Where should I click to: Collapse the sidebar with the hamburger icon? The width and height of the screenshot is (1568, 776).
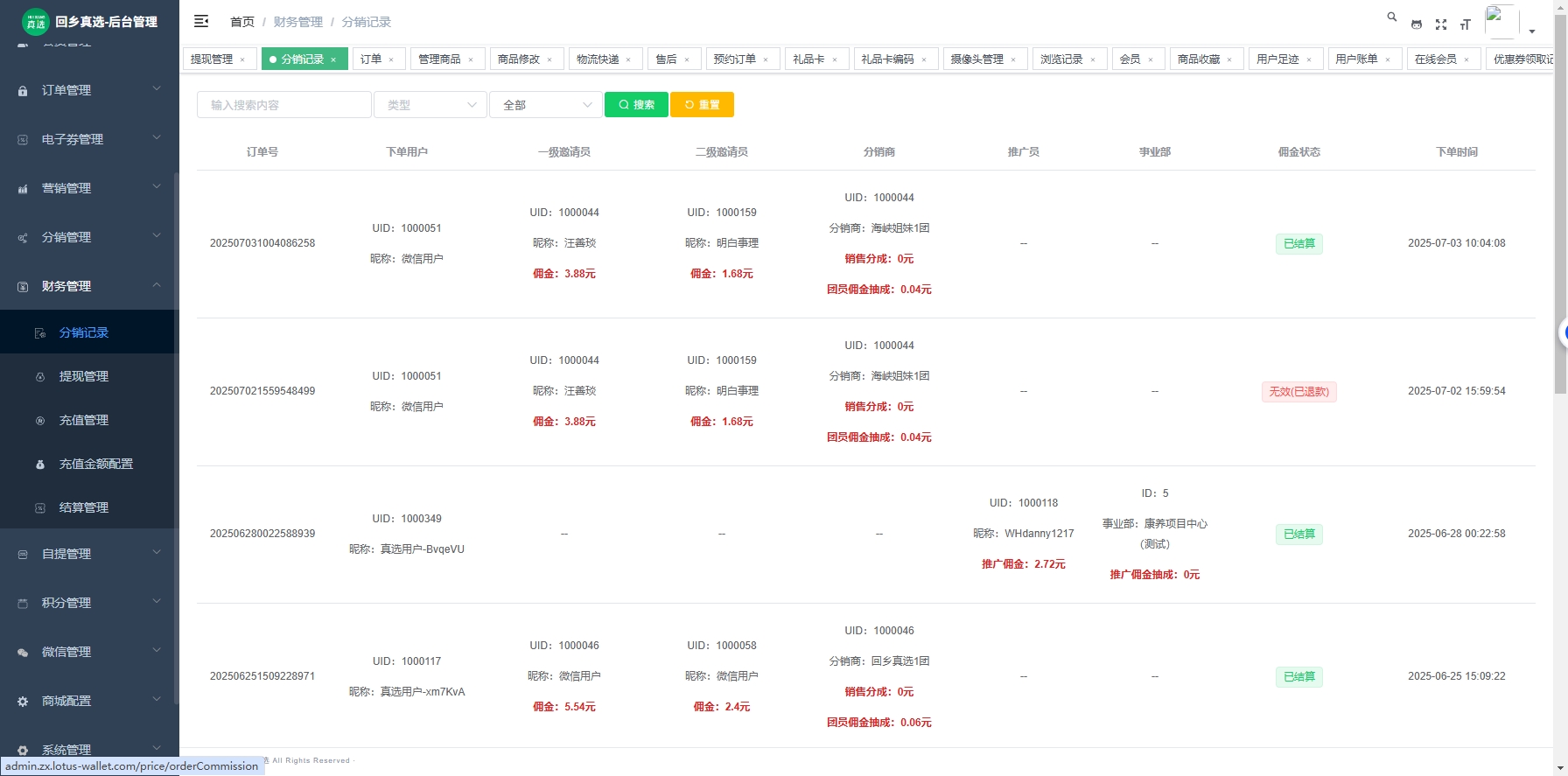tap(201, 21)
